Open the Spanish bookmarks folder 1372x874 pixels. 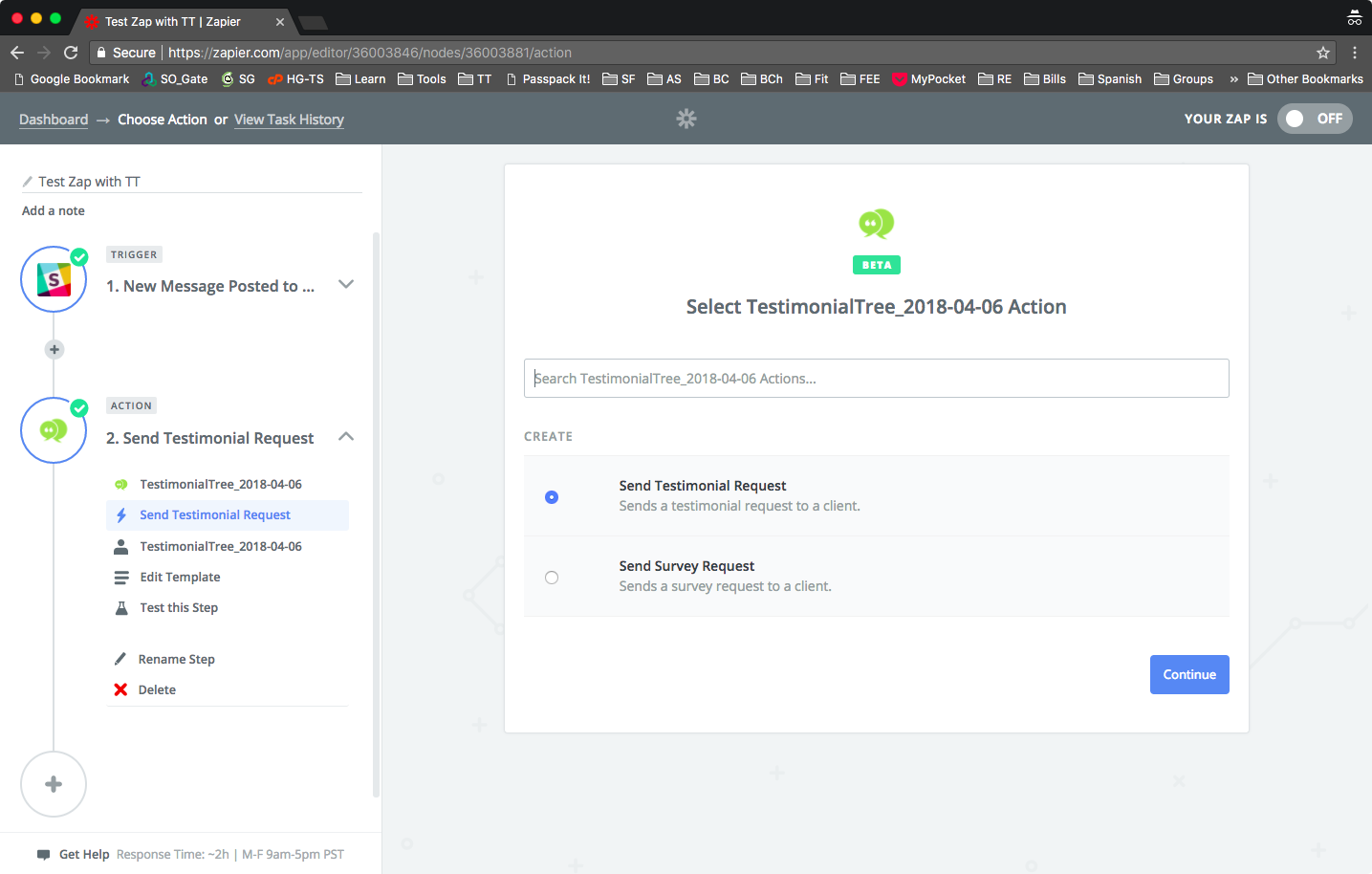click(1110, 79)
